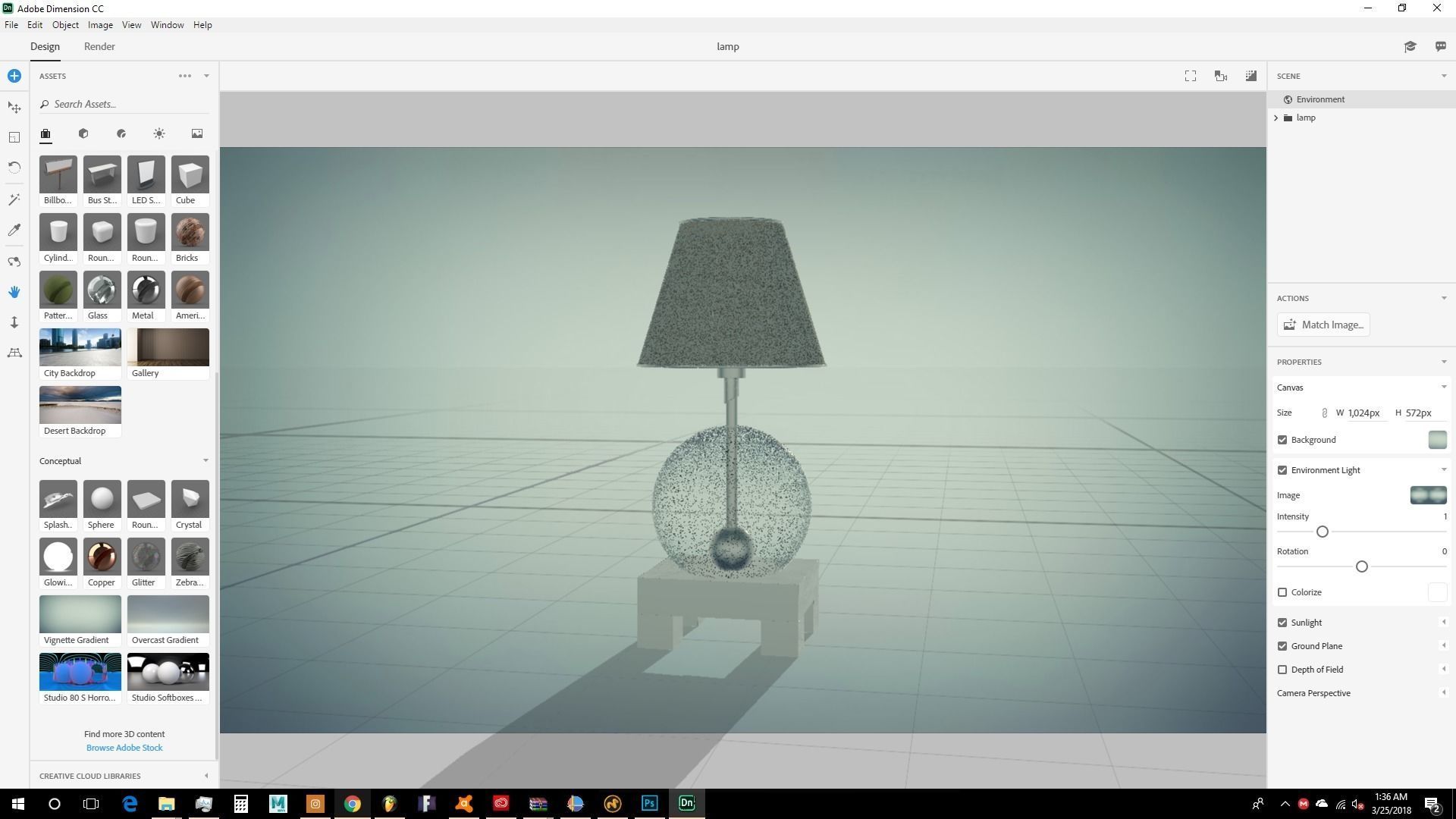
Task: Select the Orbit camera tool
Action: [14, 262]
